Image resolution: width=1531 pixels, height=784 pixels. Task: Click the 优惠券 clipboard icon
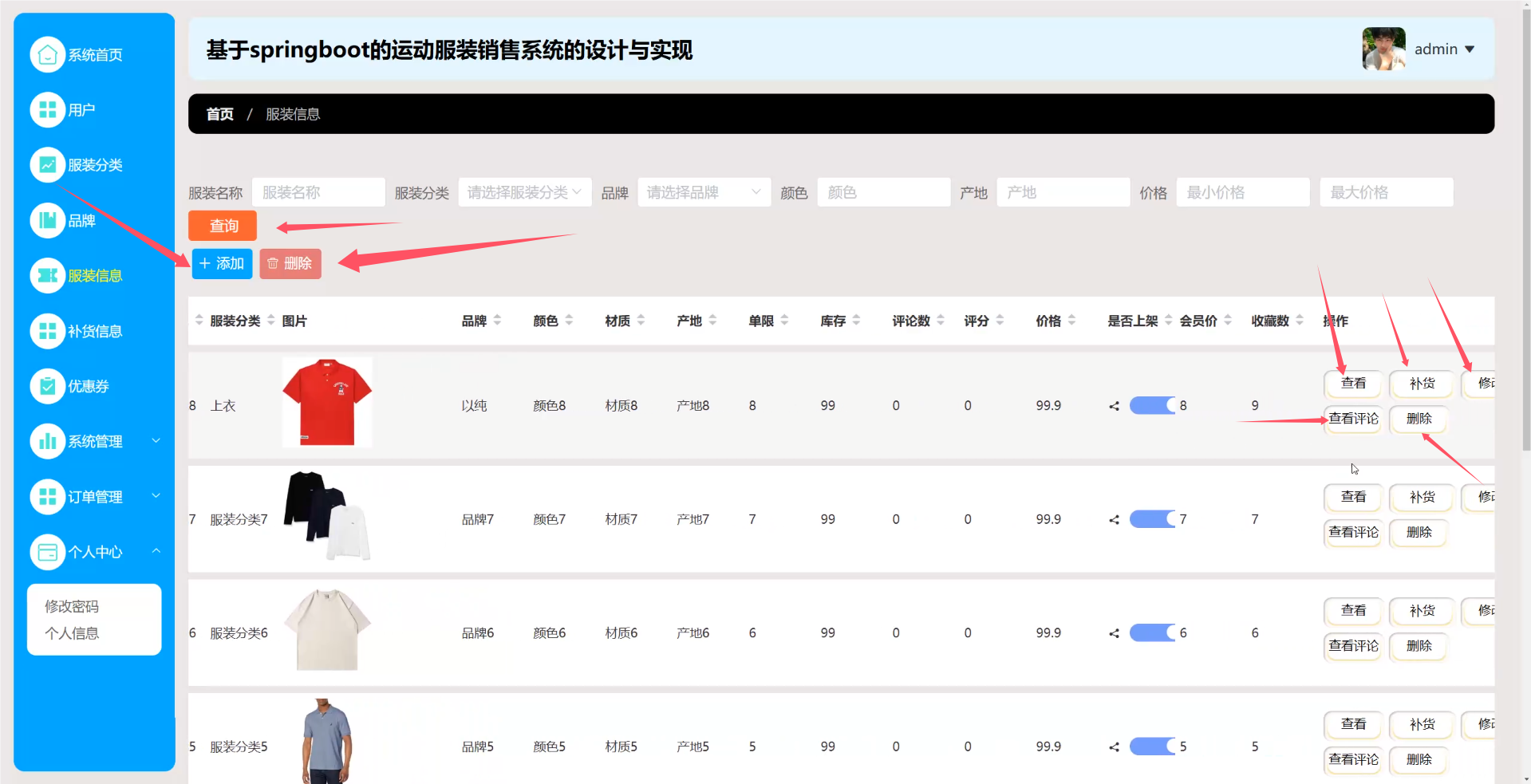pyautogui.click(x=47, y=387)
